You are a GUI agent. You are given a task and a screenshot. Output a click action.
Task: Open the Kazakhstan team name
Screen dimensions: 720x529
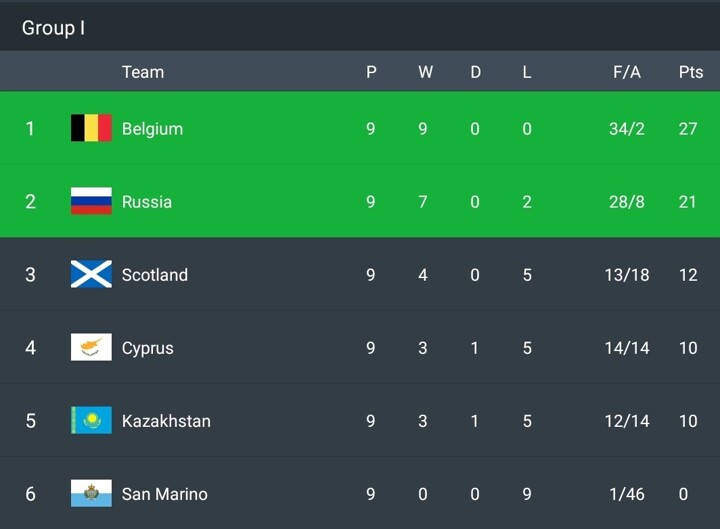click(166, 421)
